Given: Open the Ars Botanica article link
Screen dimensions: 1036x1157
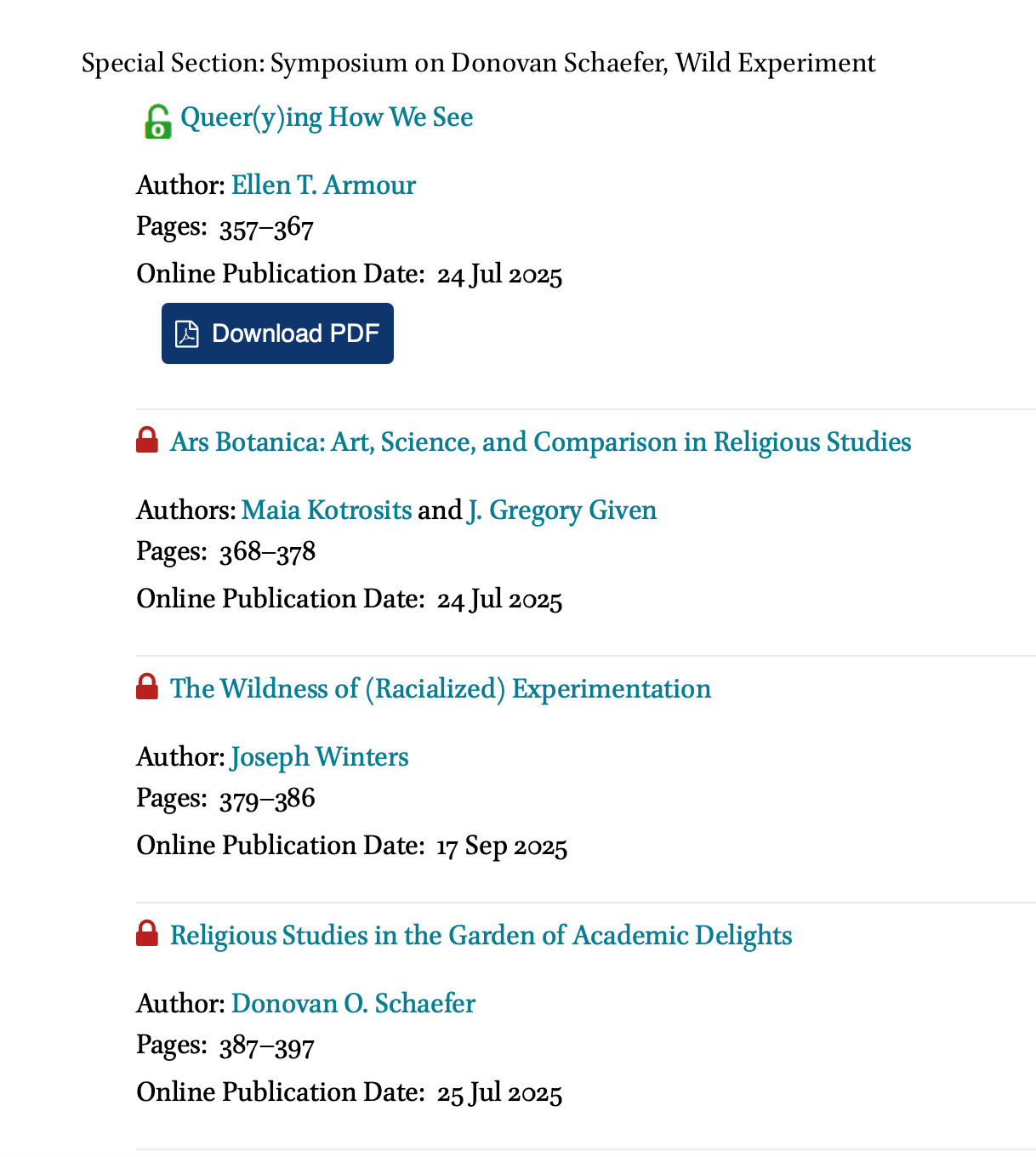Looking at the screenshot, I should coord(540,442).
